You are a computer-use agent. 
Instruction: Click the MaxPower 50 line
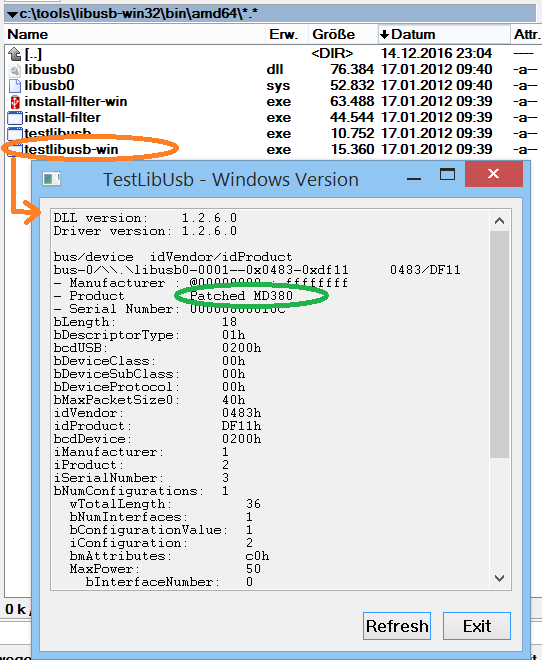[165, 569]
